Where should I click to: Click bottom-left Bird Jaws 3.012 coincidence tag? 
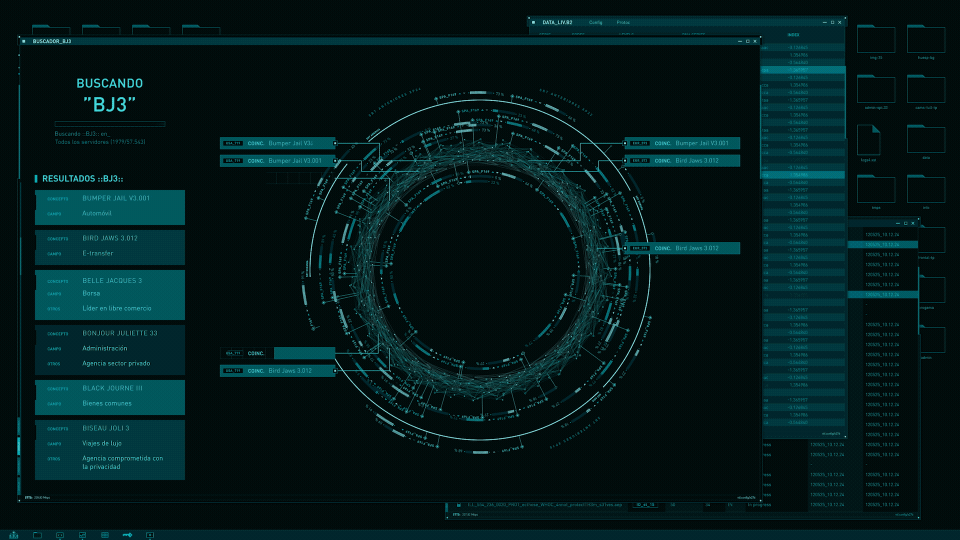click(x=278, y=370)
